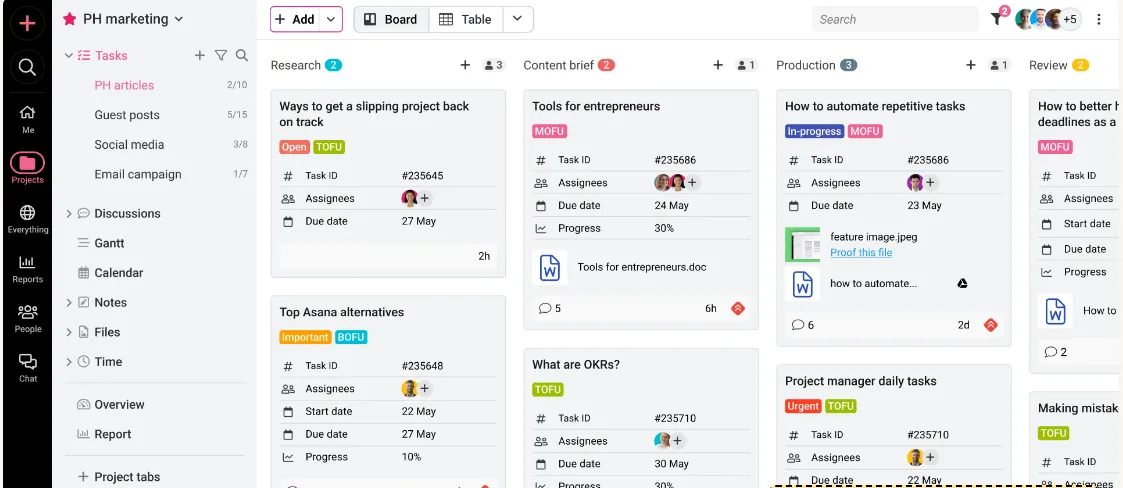This screenshot has width=1123, height=488.
Task: Add a card to the Production column
Action: [x=970, y=65]
